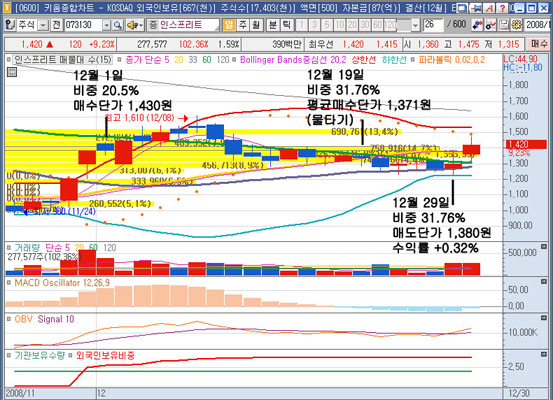Image resolution: width=553 pixels, height=400 pixels.
Task: Select the 틱 tick chart period
Action: click(x=287, y=25)
